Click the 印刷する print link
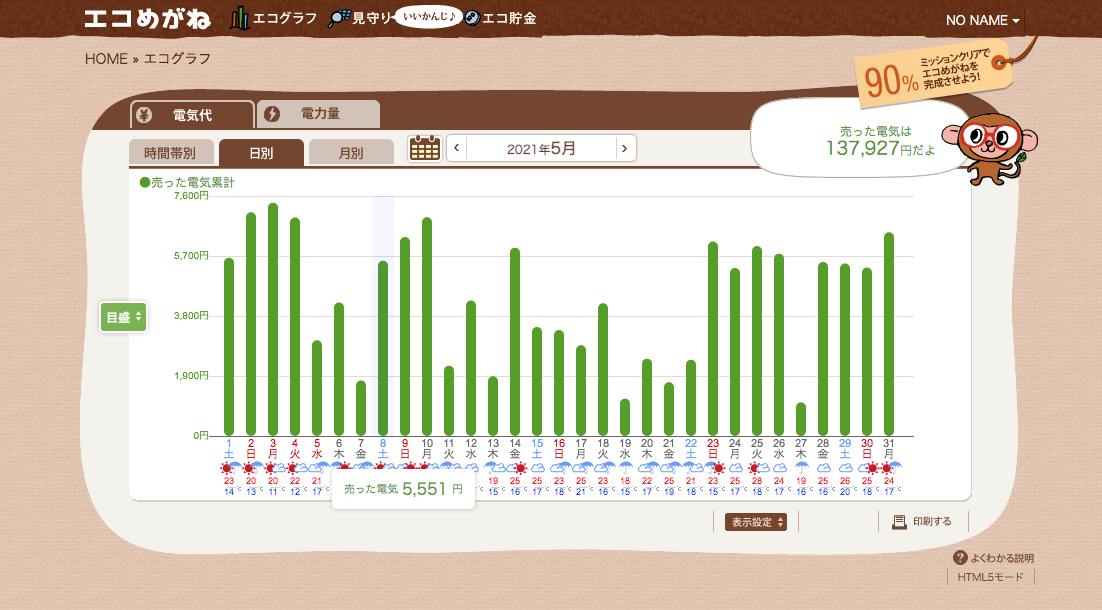 [932, 521]
